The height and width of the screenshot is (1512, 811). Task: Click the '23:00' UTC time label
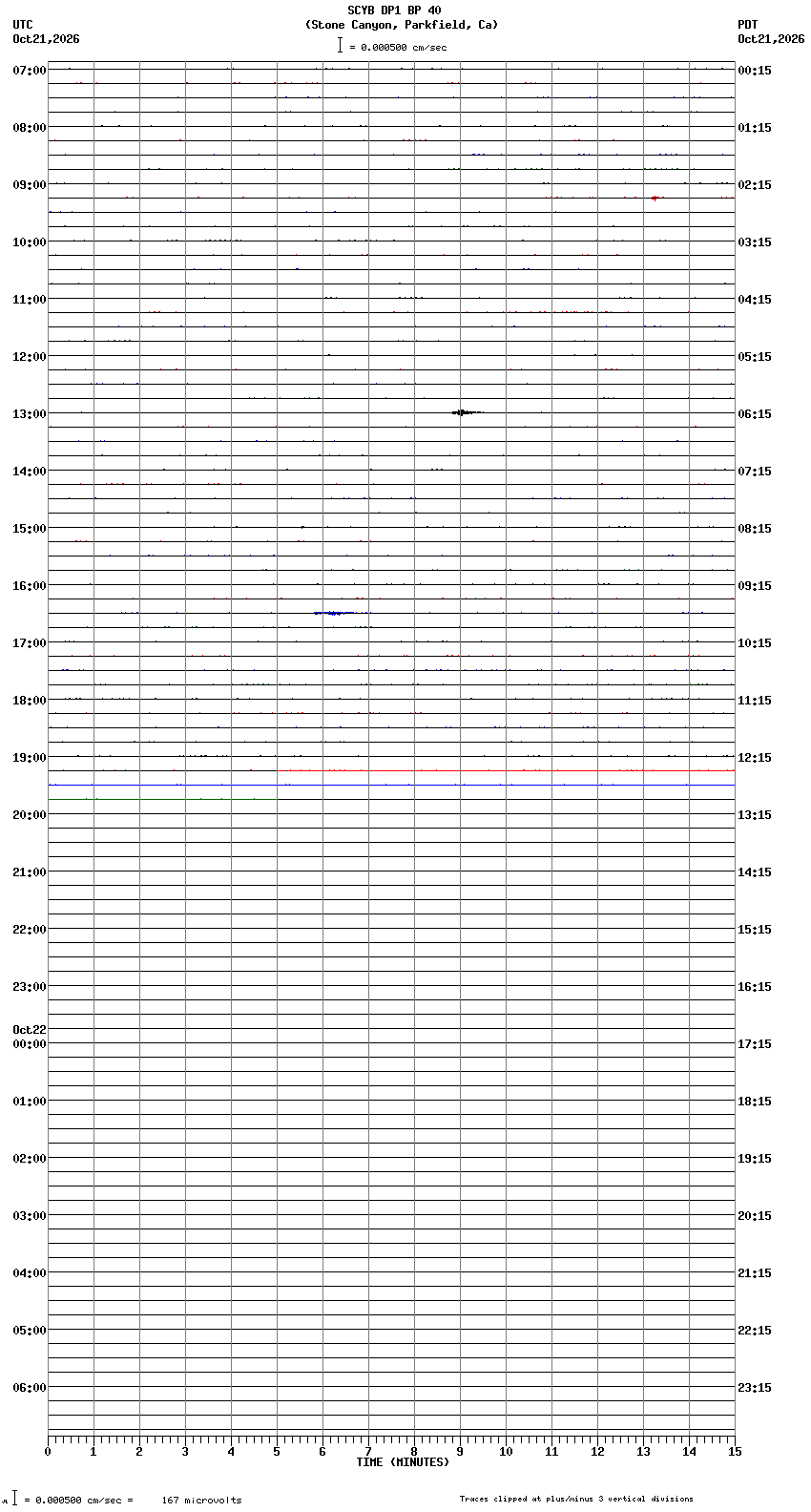coord(30,987)
